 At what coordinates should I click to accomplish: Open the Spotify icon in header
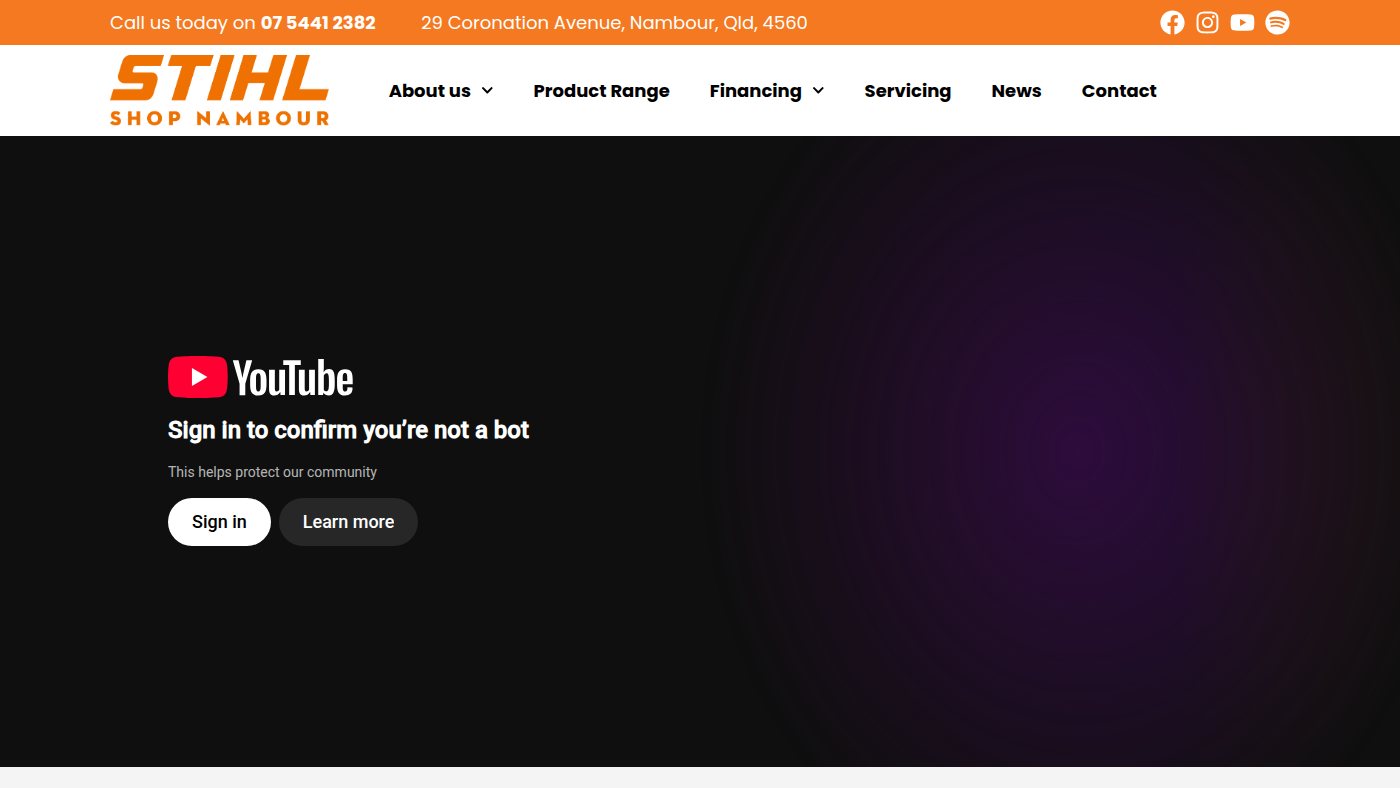1277,22
